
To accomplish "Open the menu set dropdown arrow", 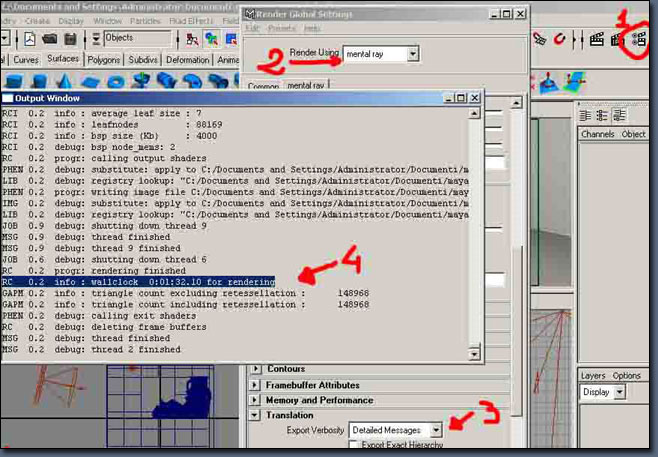I will pos(5,39).
